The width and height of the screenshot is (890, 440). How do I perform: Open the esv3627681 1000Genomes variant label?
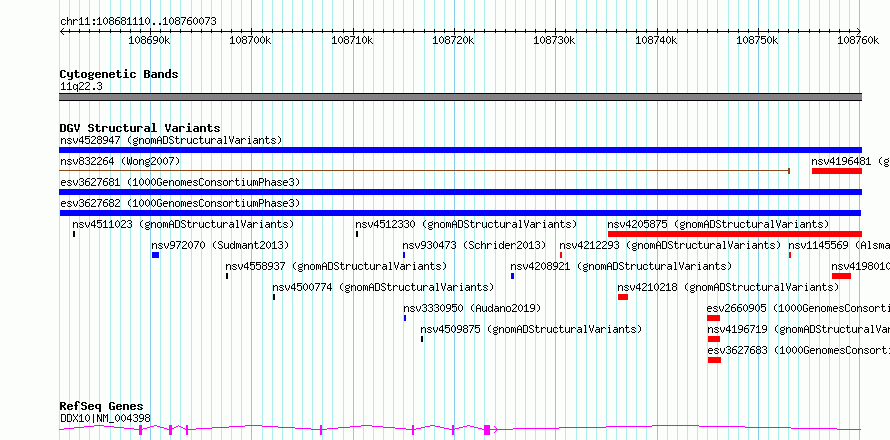click(x=180, y=182)
